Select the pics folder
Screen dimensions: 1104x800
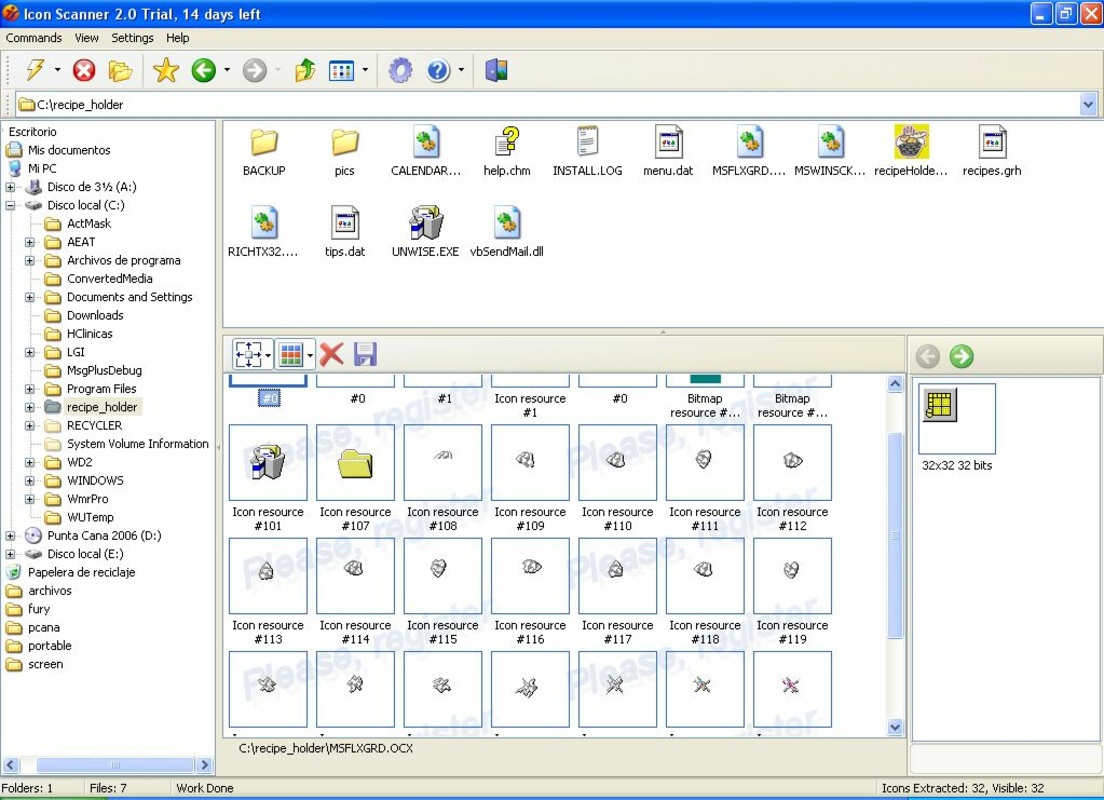tap(345, 151)
